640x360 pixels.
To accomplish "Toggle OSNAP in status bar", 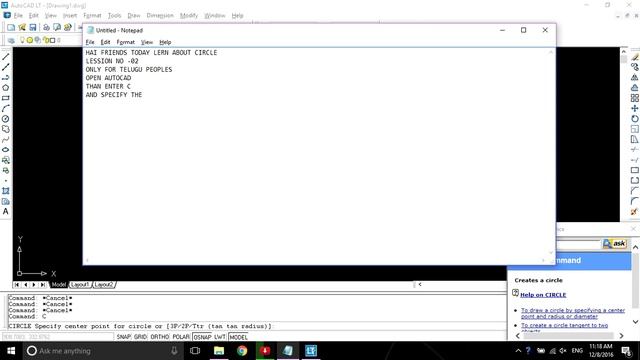I will coord(202,337).
